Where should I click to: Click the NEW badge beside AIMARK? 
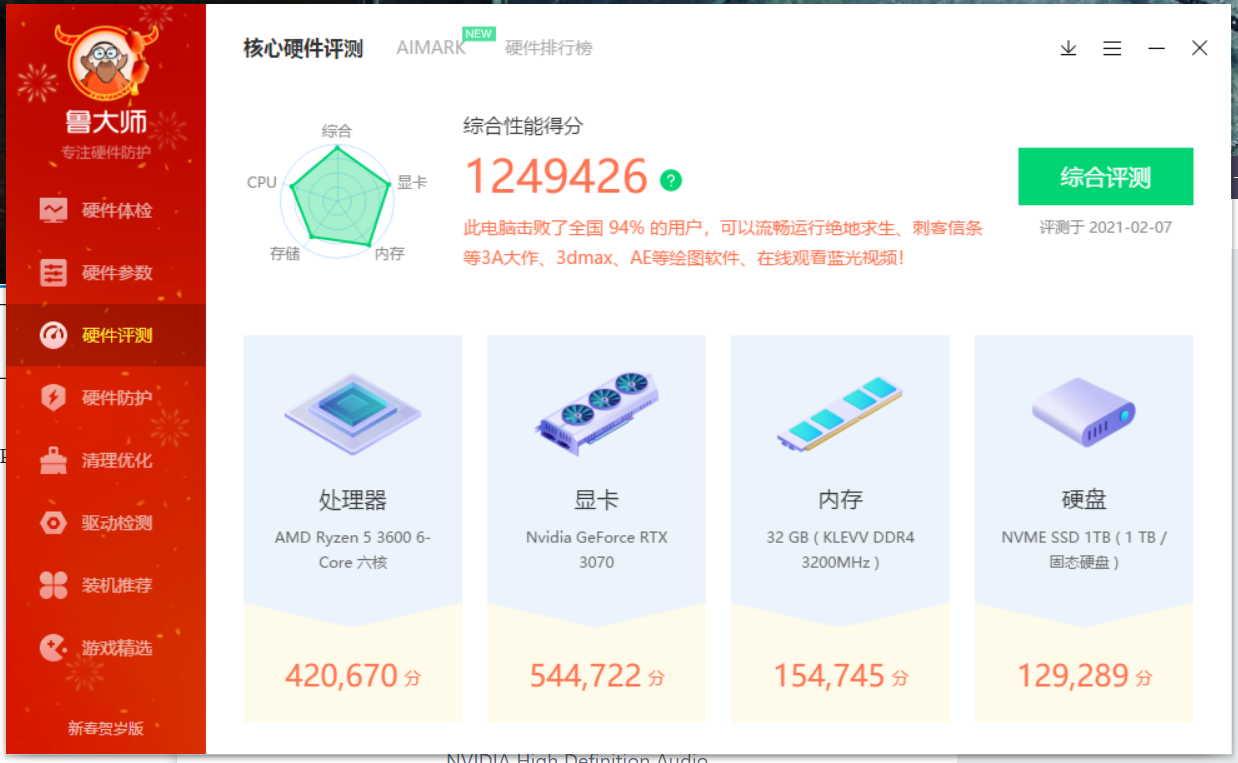479,33
